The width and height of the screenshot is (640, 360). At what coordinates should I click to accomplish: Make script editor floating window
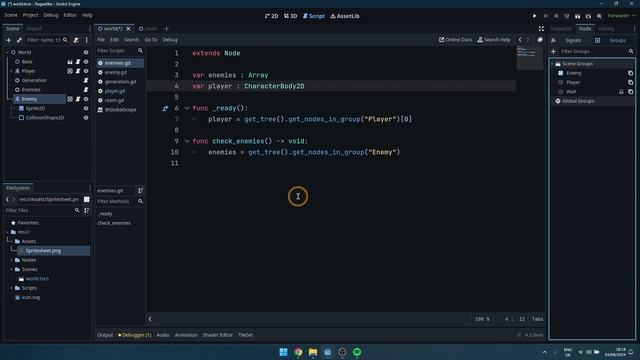[x=540, y=40]
